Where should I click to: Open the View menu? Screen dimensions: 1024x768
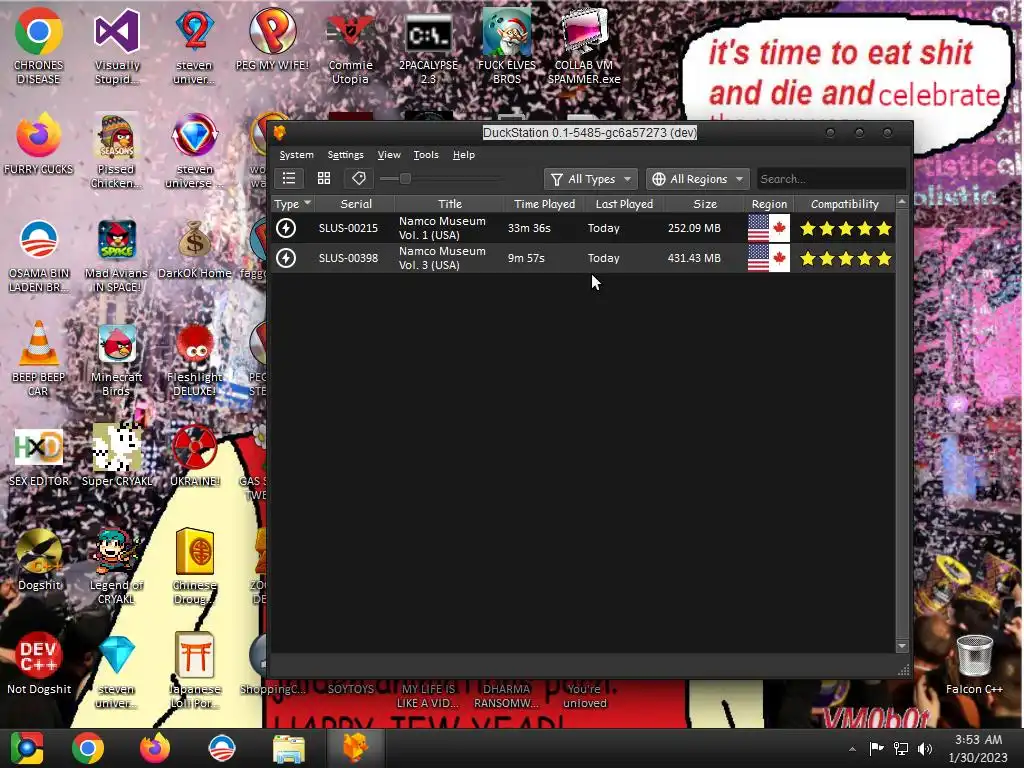[389, 155]
